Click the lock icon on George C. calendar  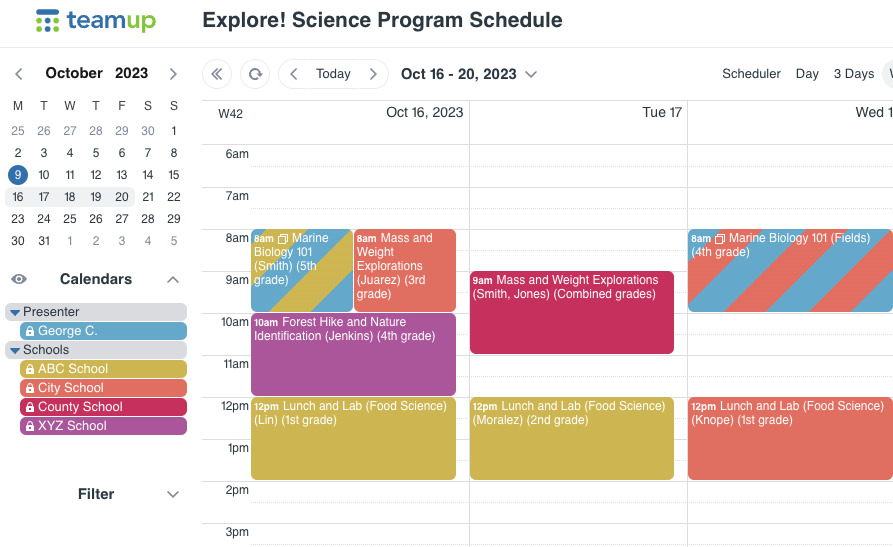pos(30,331)
